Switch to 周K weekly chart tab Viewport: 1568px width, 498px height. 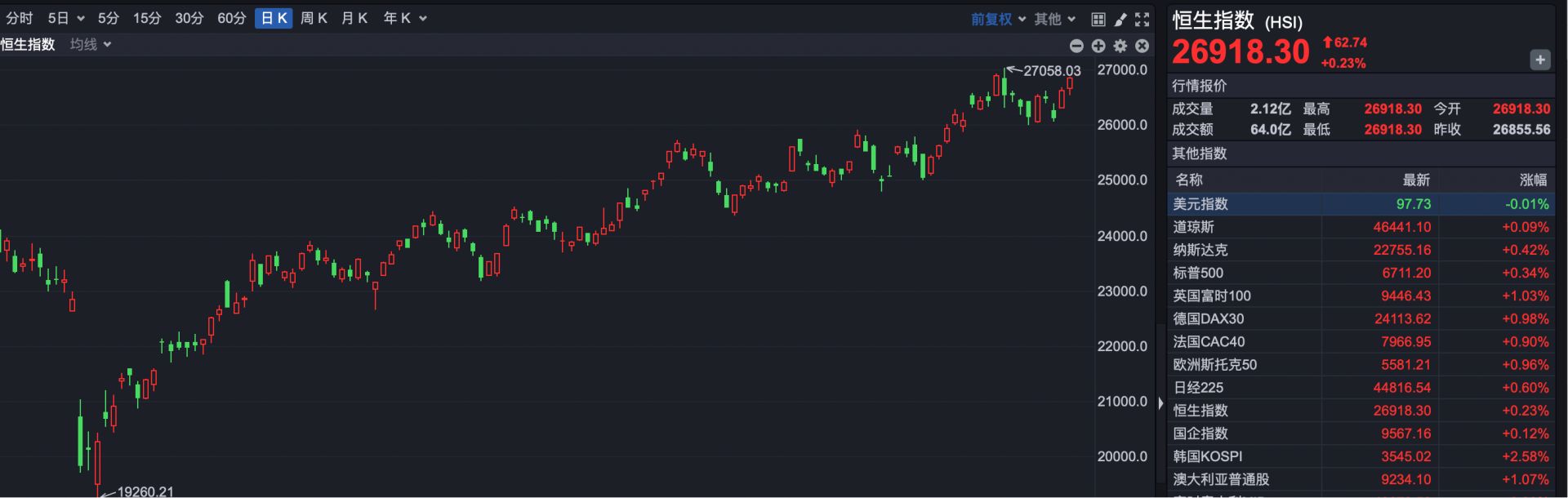click(314, 18)
